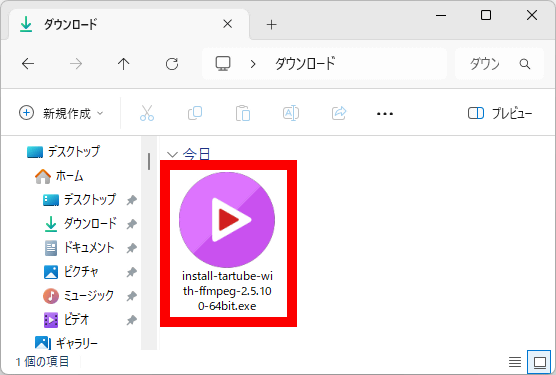Add a new tab with plus button
The height and width of the screenshot is (375, 556).
tap(272, 24)
